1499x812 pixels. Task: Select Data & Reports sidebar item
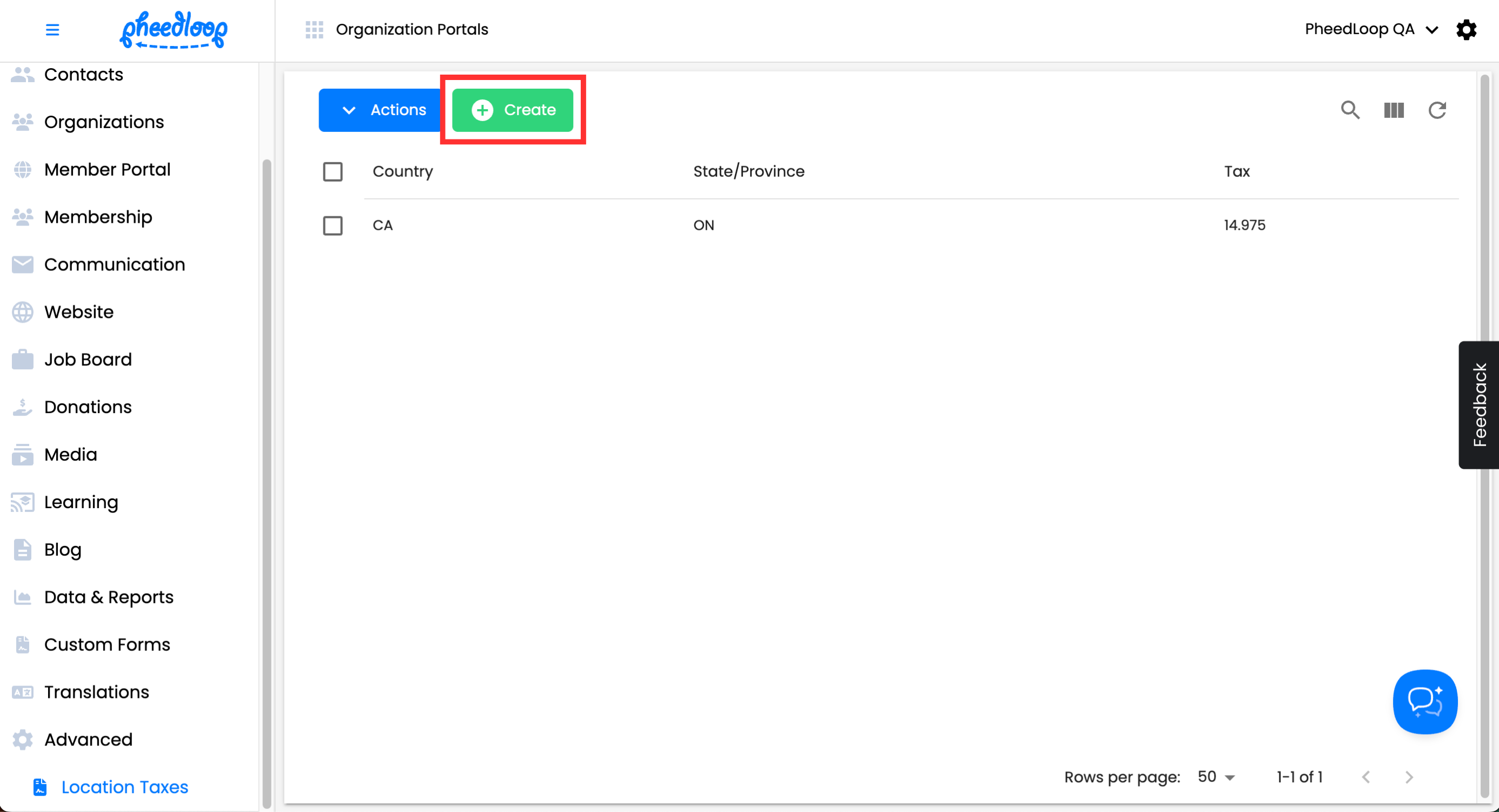(108, 597)
